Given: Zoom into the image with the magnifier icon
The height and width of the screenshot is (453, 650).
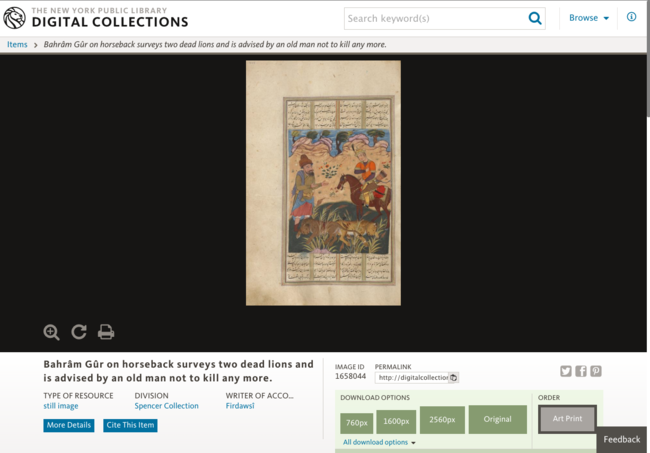Looking at the screenshot, I should (x=51, y=332).
